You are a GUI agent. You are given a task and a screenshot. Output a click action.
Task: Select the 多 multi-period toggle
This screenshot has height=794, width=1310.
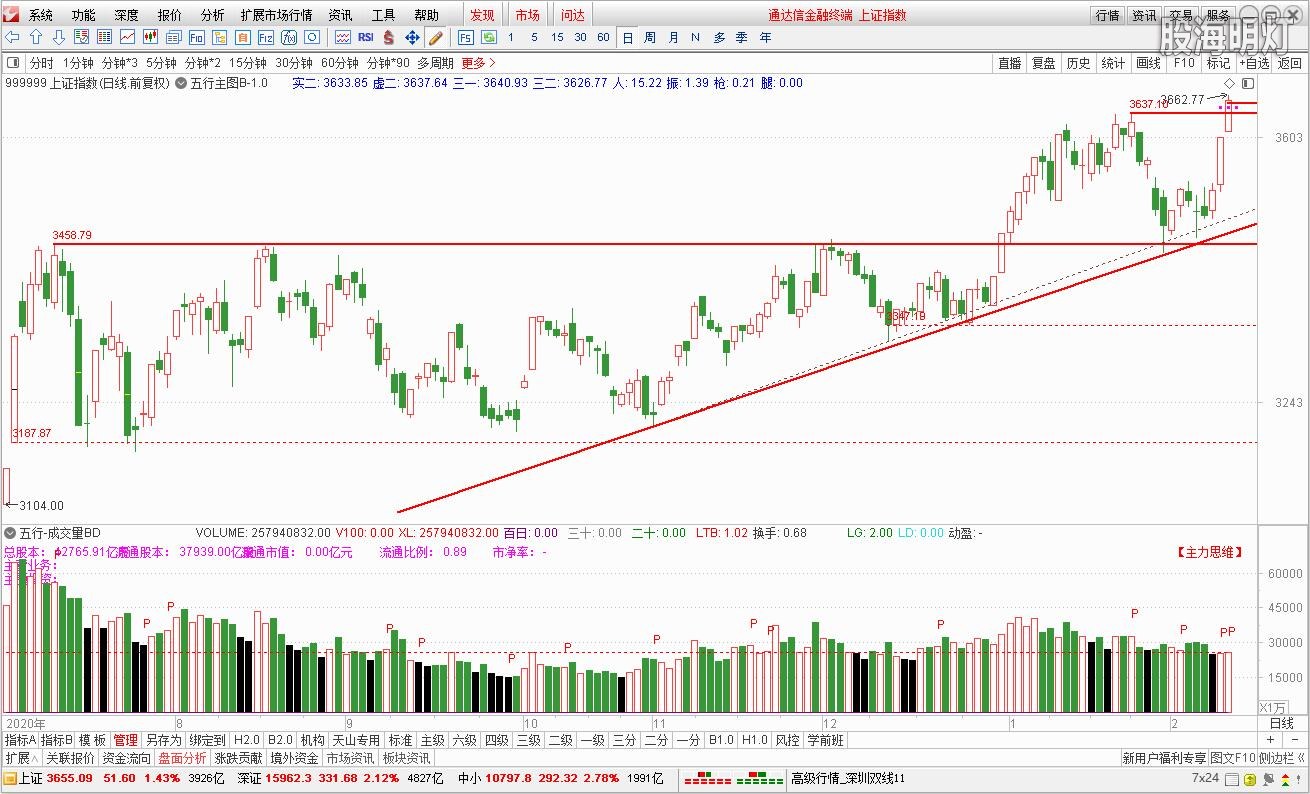(x=719, y=37)
